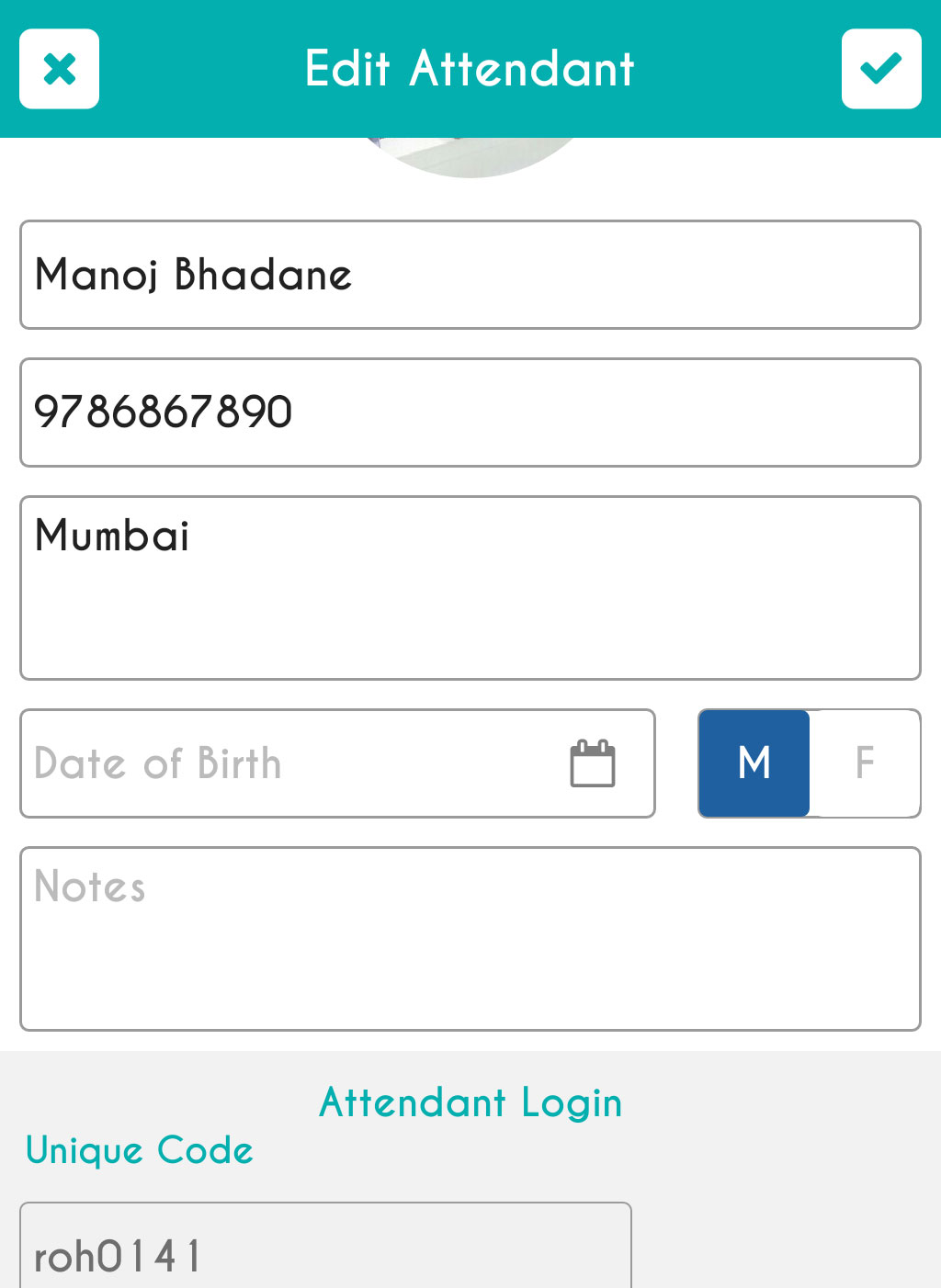Click the Notes placeholder text

(90, 887)
